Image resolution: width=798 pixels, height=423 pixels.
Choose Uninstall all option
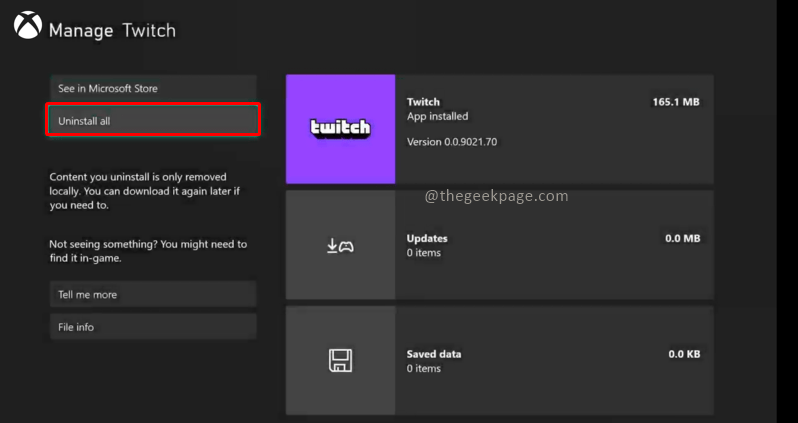[x=153, y=121]
